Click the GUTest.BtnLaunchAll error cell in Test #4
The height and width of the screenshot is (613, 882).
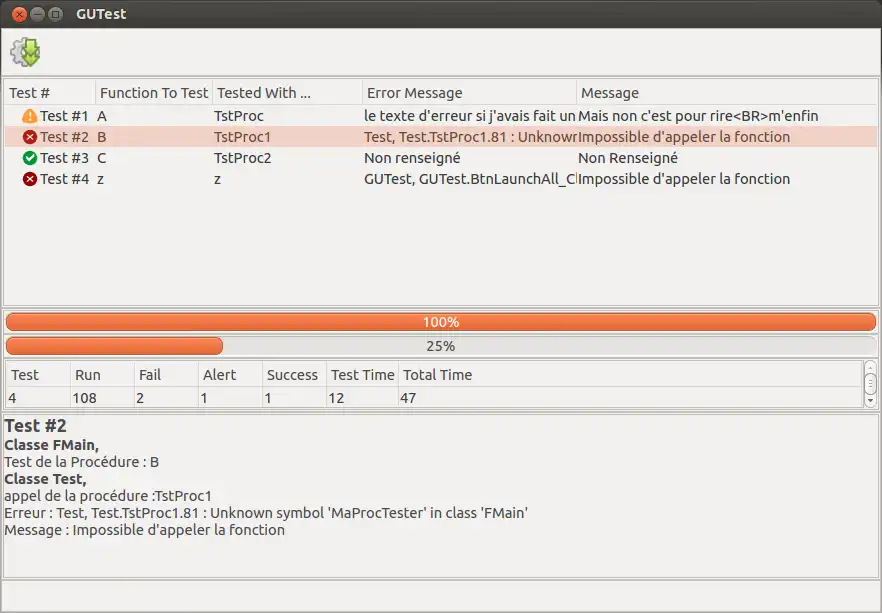tap(470, 179)
